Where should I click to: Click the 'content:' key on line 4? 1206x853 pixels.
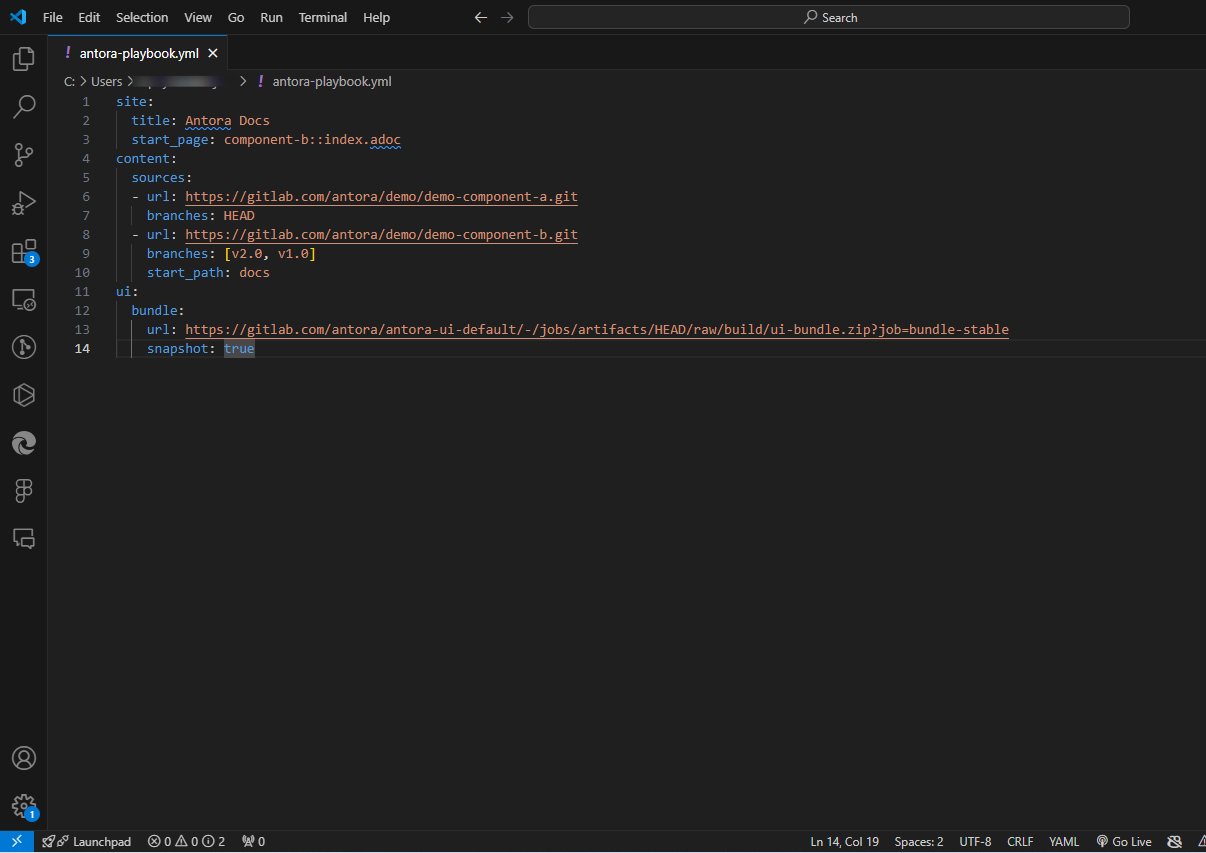tap(146, 159)
